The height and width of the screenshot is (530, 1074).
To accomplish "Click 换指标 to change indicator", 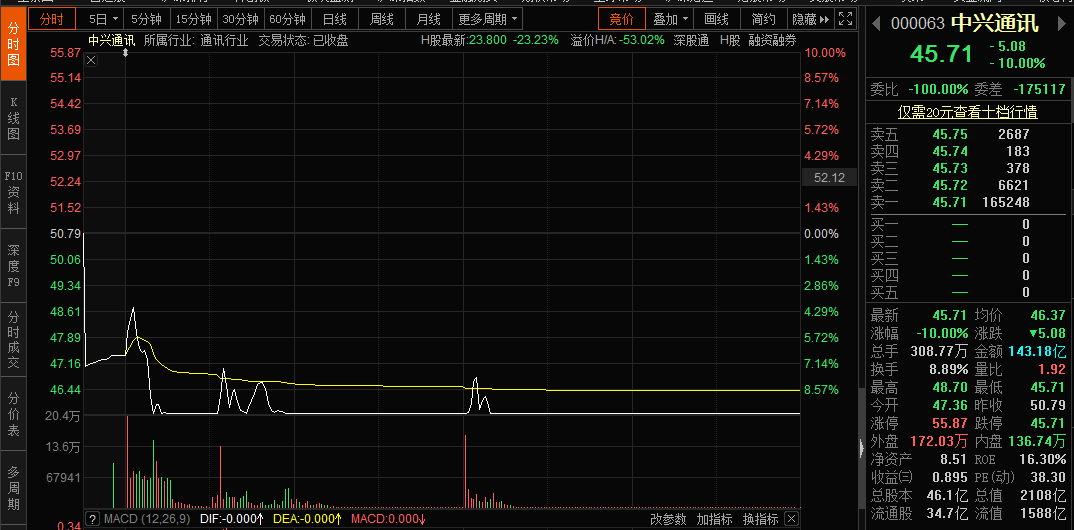I will click(x=761, y=518).
